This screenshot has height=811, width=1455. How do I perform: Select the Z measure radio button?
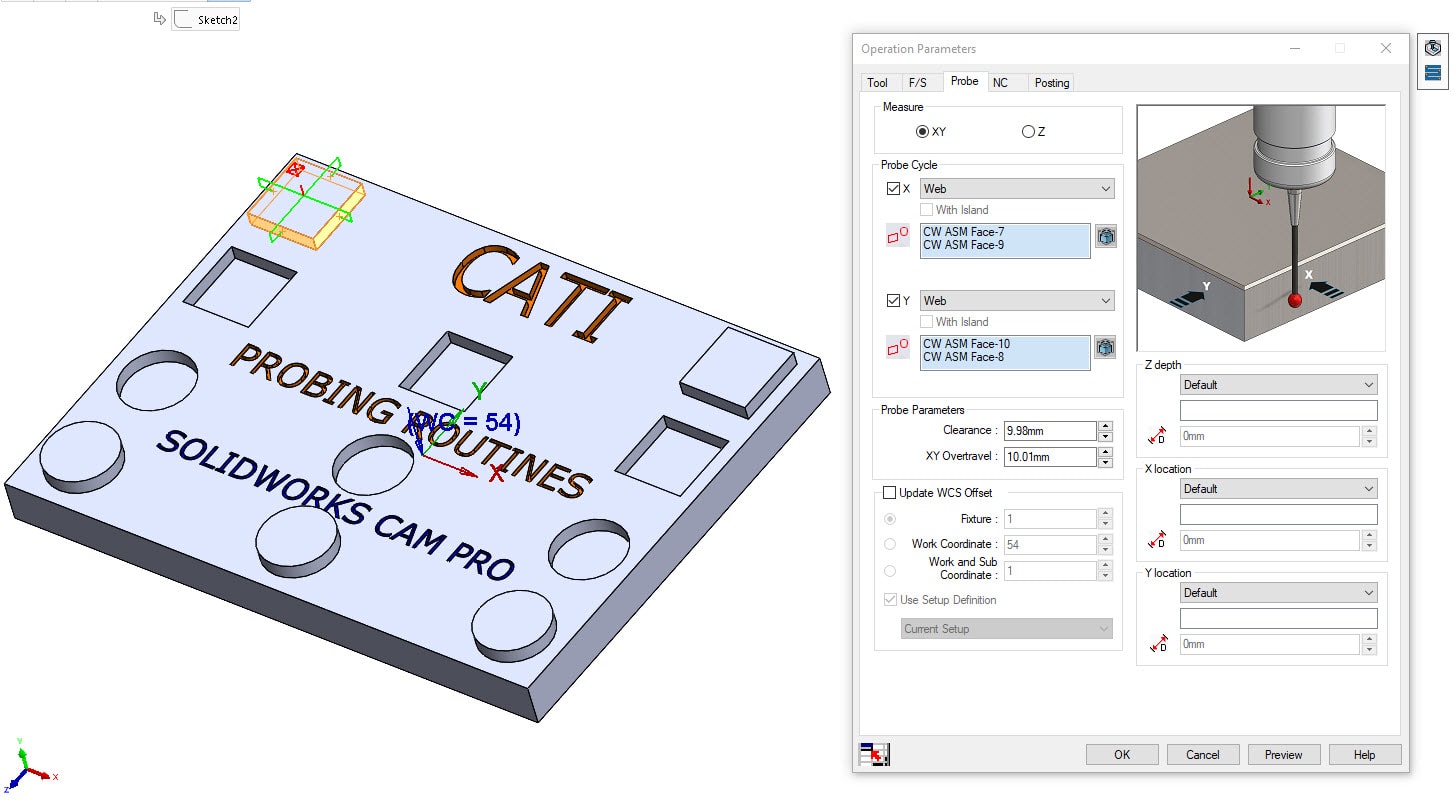click(x=1028, y=132)
